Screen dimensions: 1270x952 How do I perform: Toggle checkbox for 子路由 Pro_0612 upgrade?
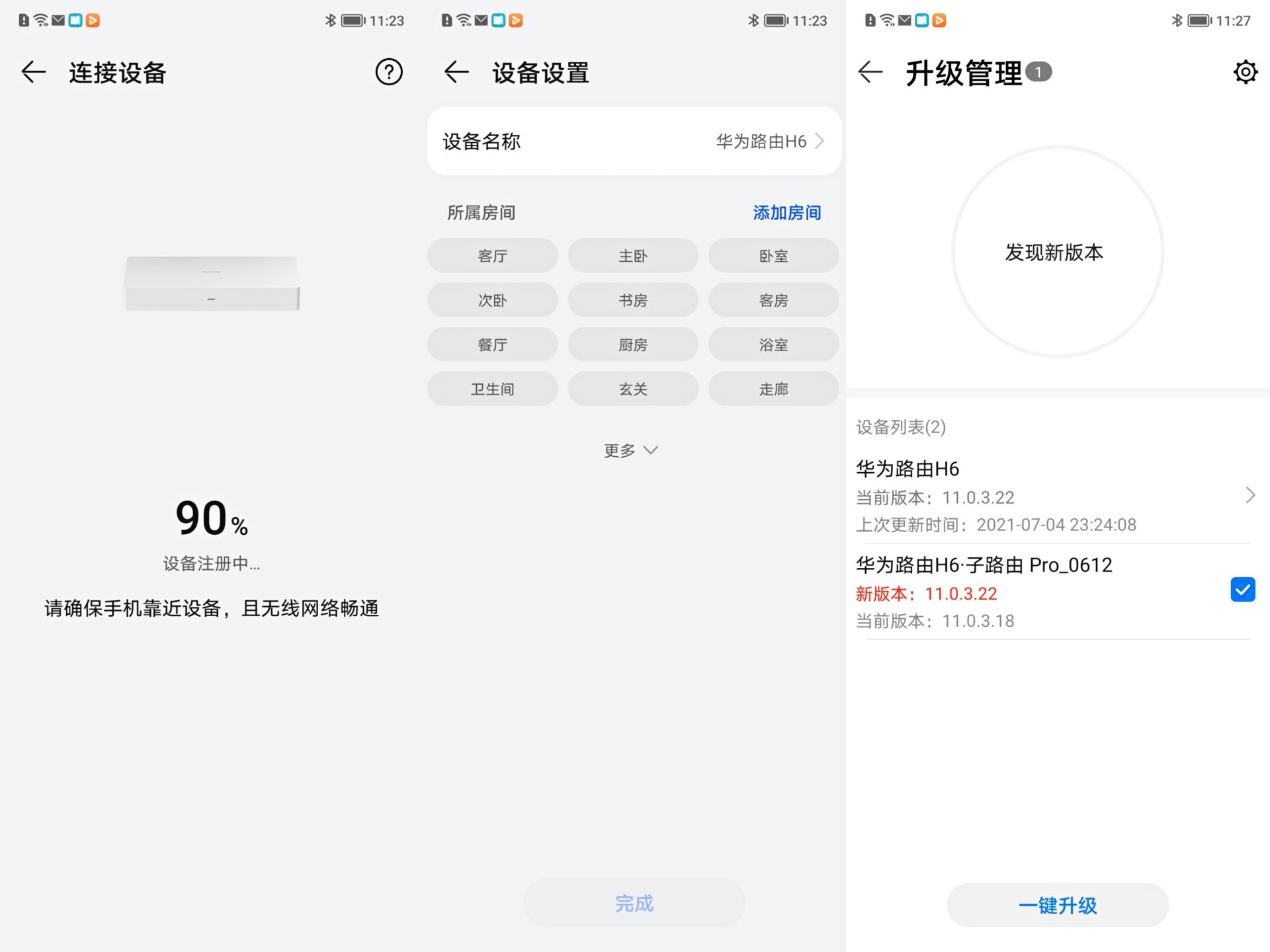tap(1242, 589)
